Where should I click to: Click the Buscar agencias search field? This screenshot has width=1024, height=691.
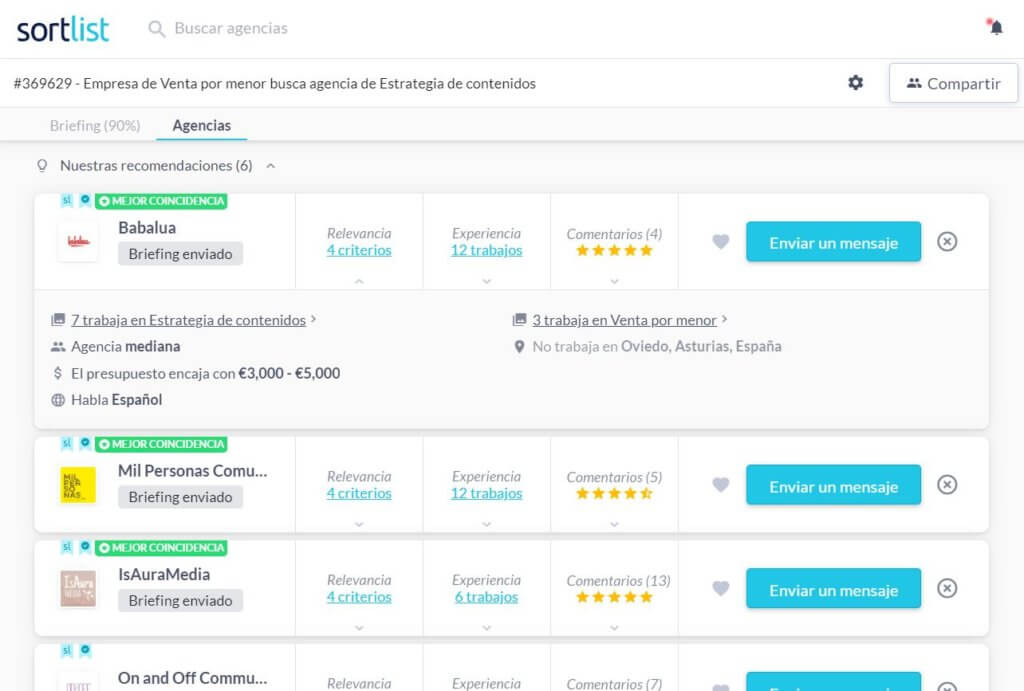[x=231, y=29]
